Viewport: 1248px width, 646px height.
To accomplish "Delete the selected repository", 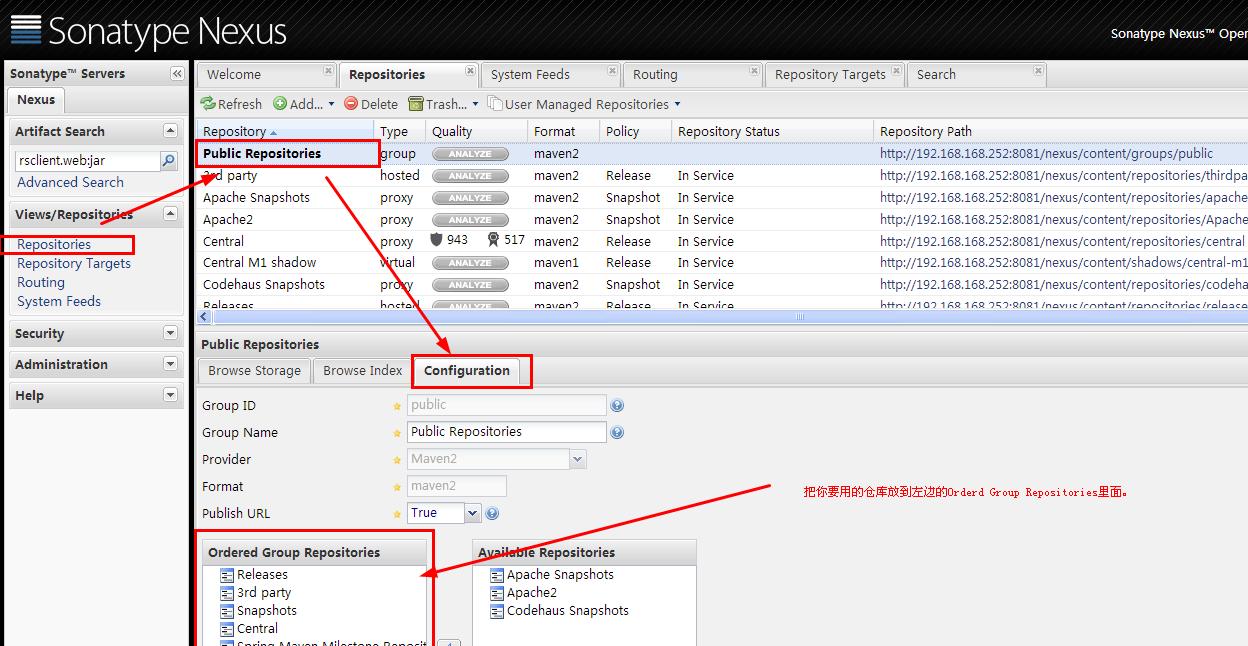I will pos(371,104).
